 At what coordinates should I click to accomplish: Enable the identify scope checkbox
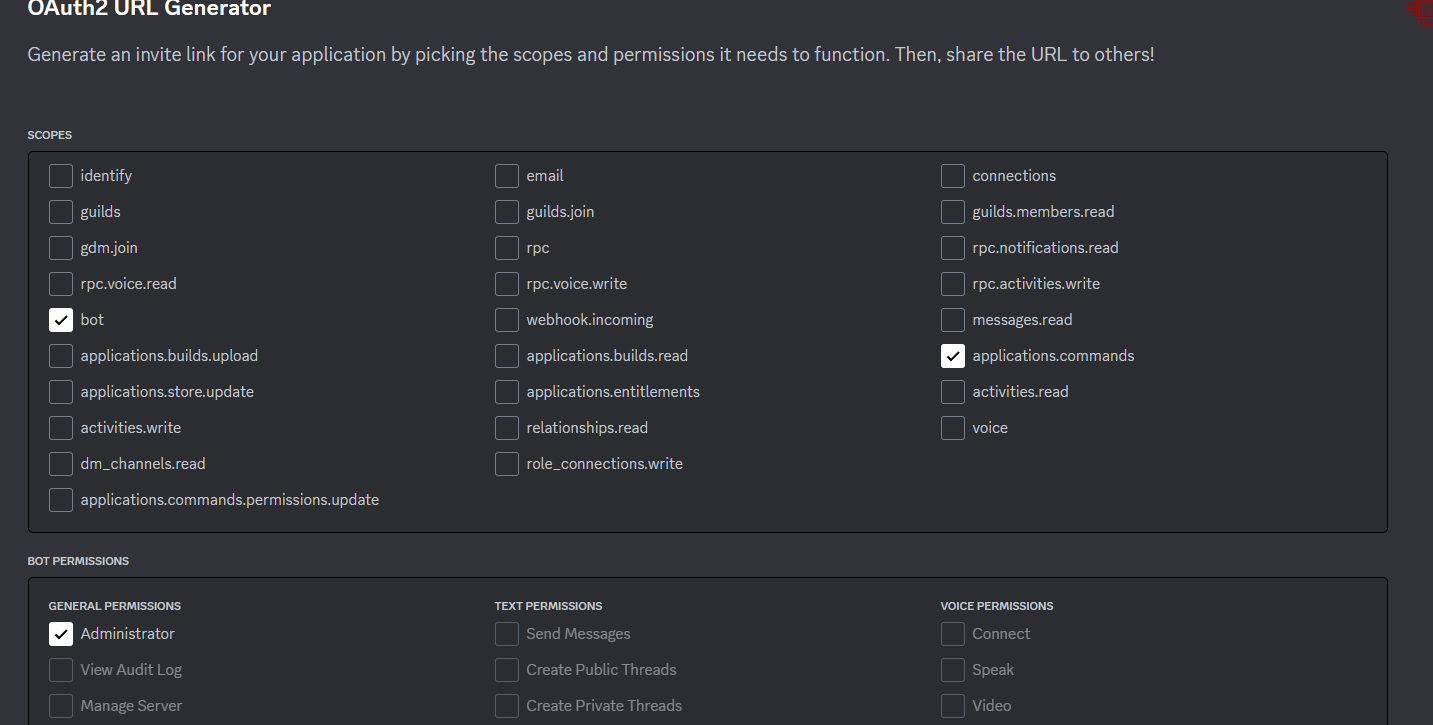click(61, 176)
